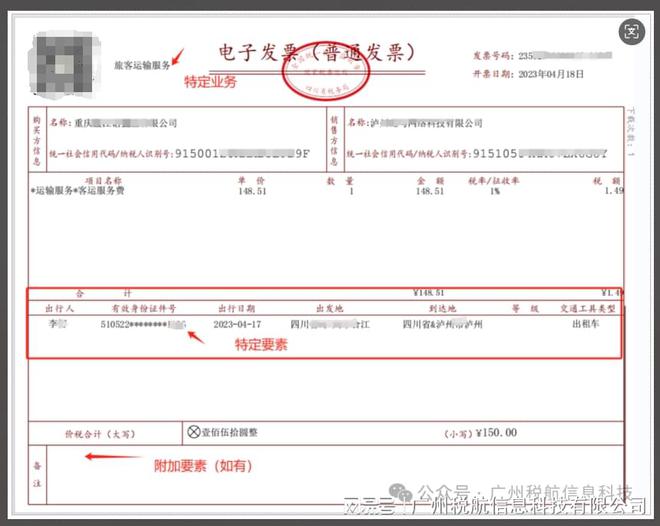Click the title 电子发票(普通发票)

316,53
